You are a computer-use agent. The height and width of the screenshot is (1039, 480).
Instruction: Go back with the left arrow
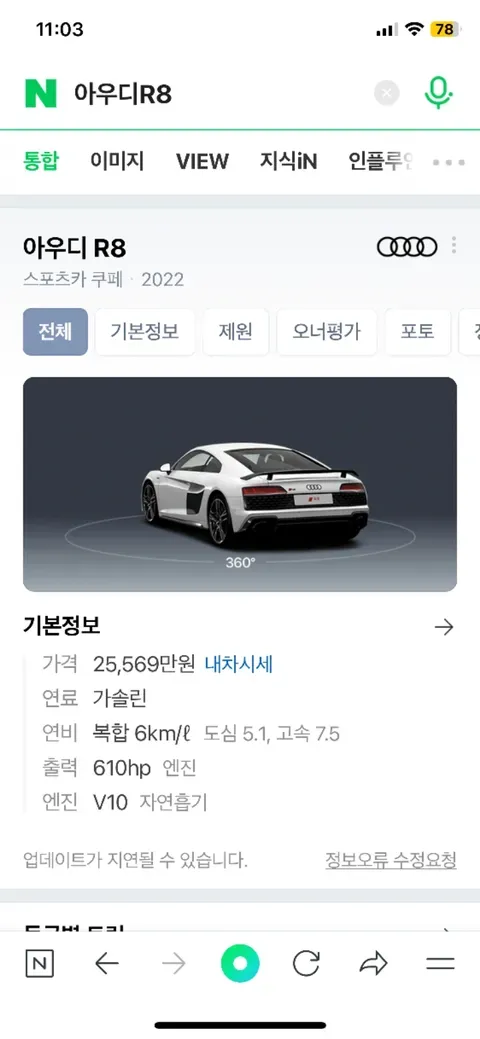(x=107, y=964)
